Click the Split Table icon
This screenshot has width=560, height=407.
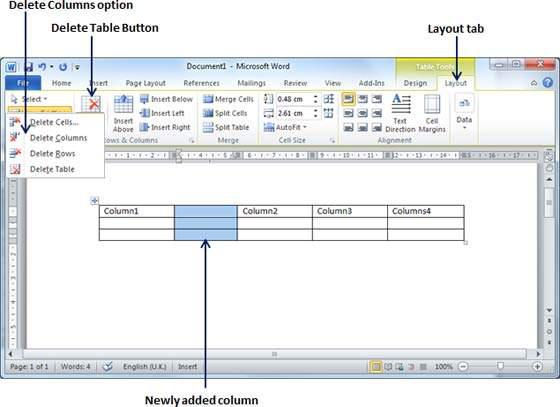208,127
